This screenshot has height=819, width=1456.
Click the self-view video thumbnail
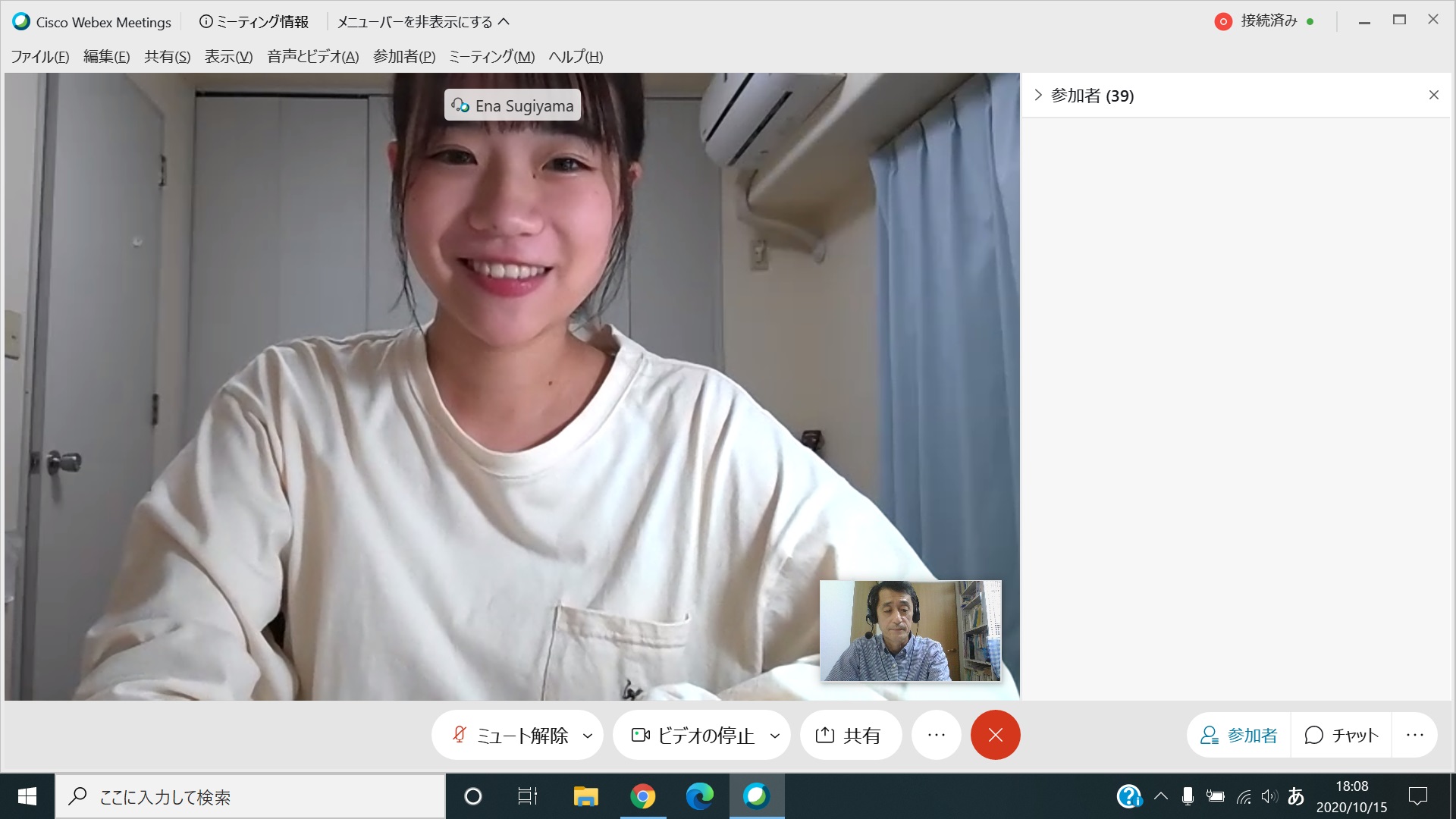click(910, 631)
